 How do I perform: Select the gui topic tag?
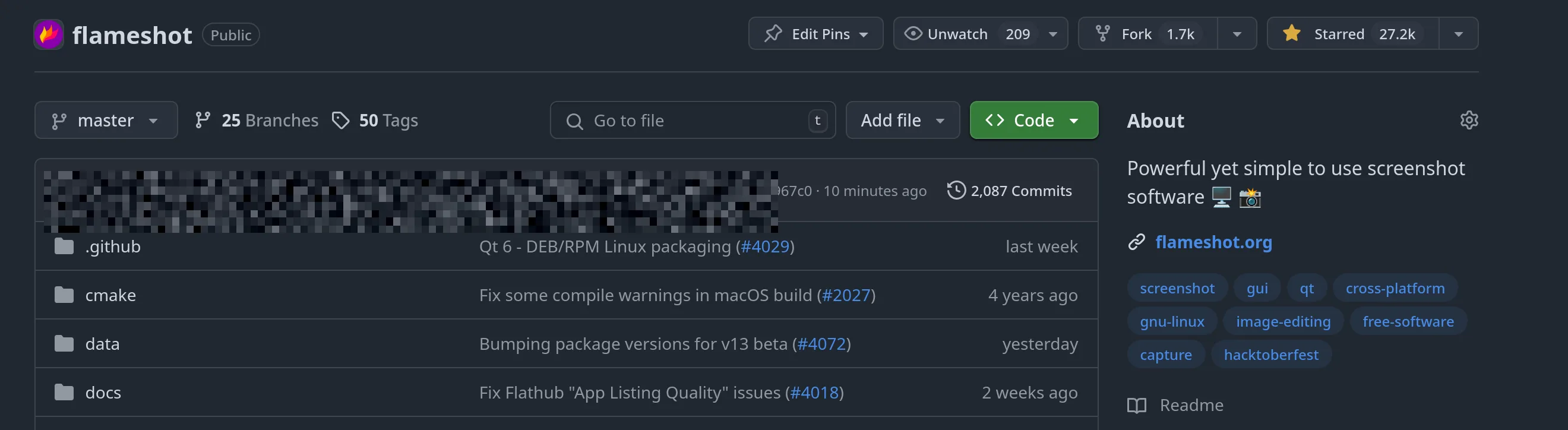coord(1257,288)
